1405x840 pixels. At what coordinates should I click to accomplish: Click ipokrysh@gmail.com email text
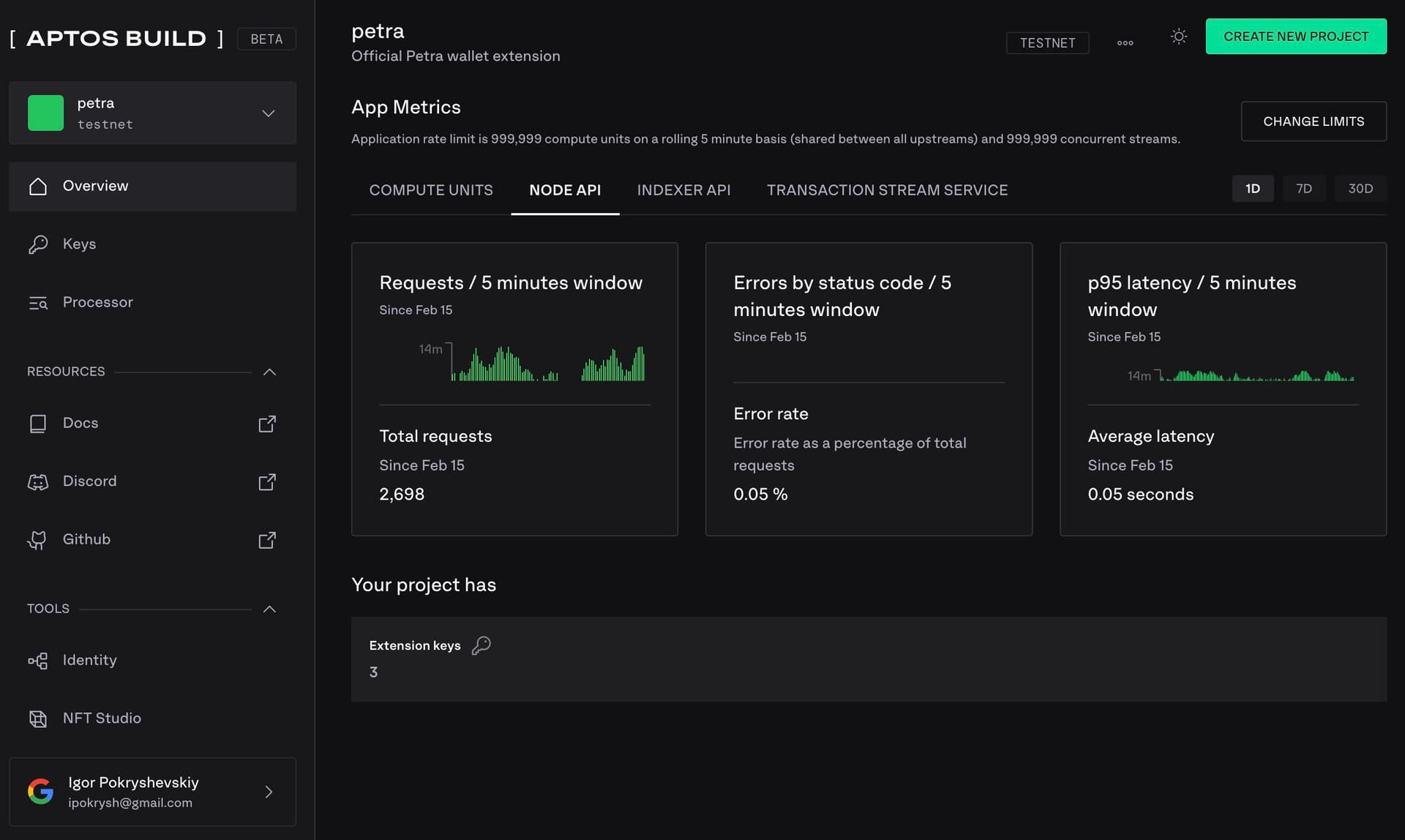[x=130, y=803]
